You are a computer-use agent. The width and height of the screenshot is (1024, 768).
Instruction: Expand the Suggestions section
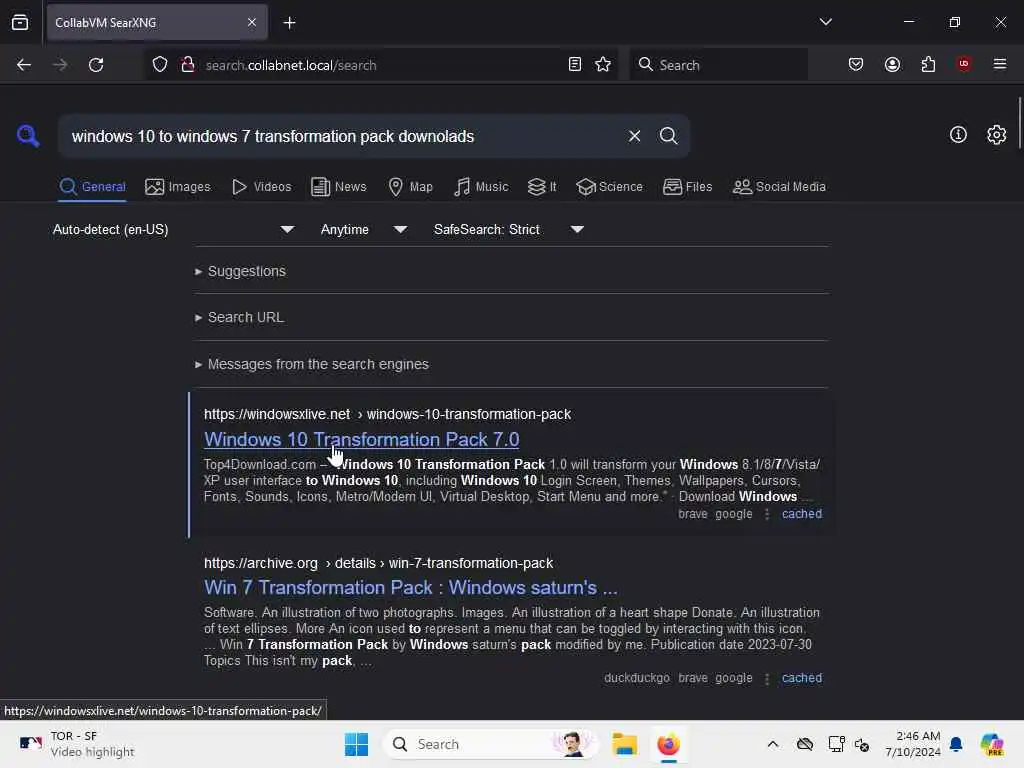240,271
